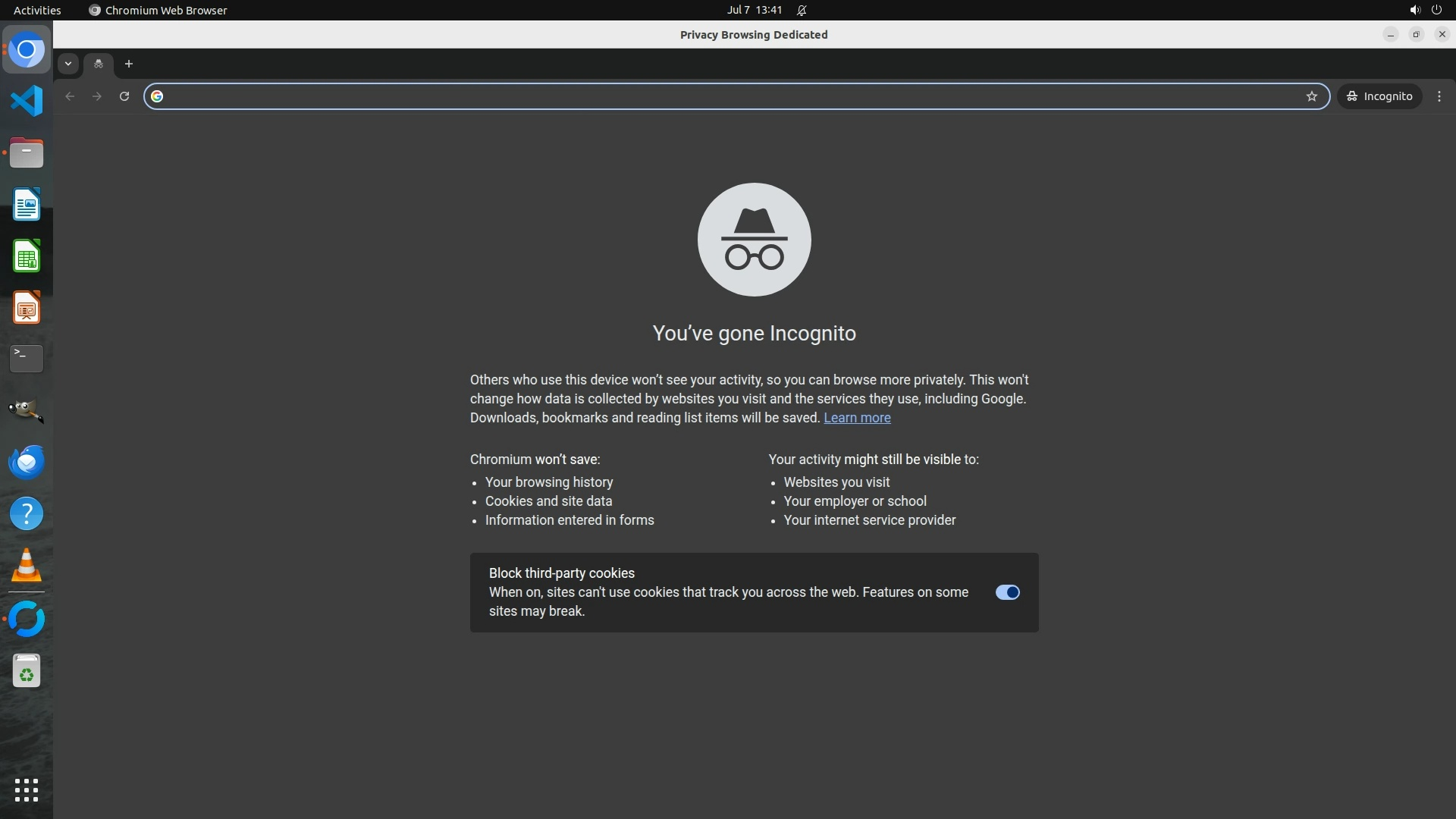The width and height of the screenshot is (1456, 819).
Task: Open the Incognito profile chip
Action: [x=1379, y=96]
